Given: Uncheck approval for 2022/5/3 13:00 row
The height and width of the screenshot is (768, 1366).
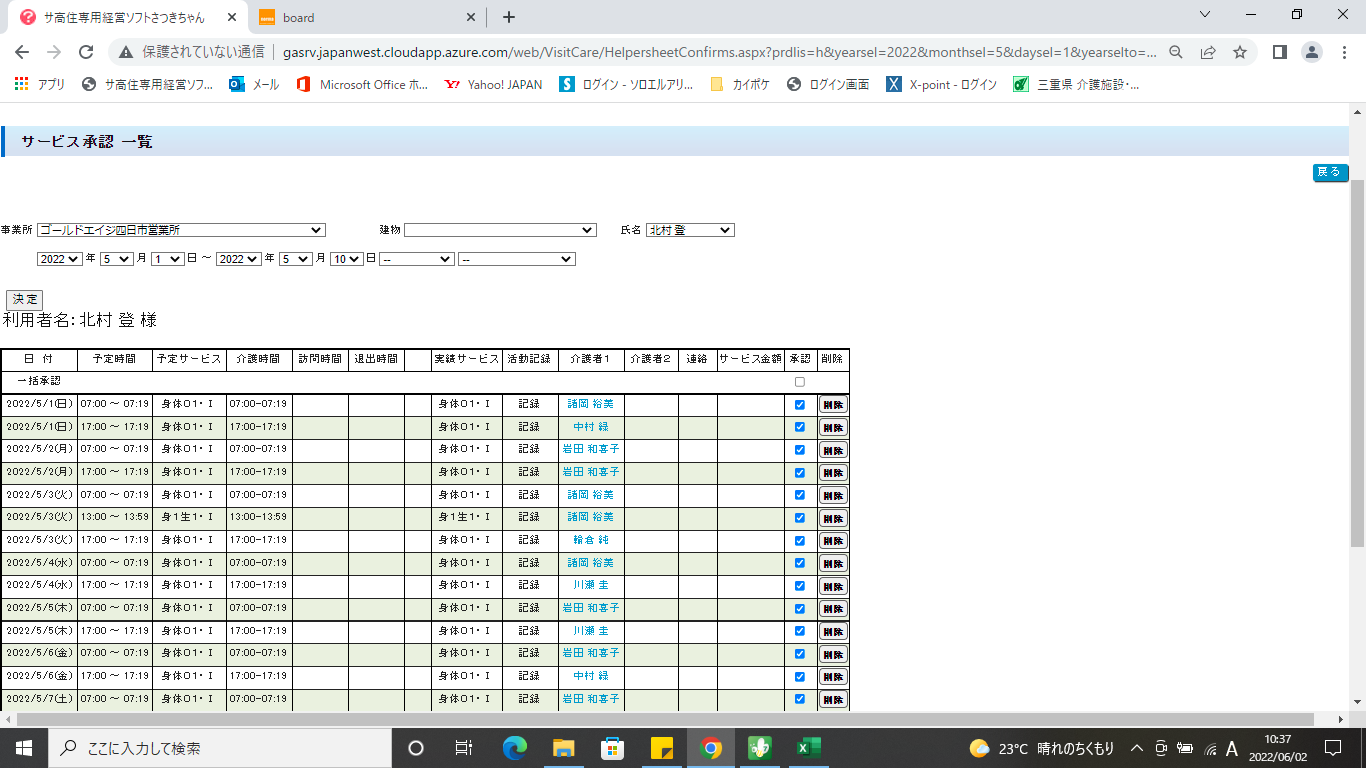Looking at the screenshot, I should point(799,518).
